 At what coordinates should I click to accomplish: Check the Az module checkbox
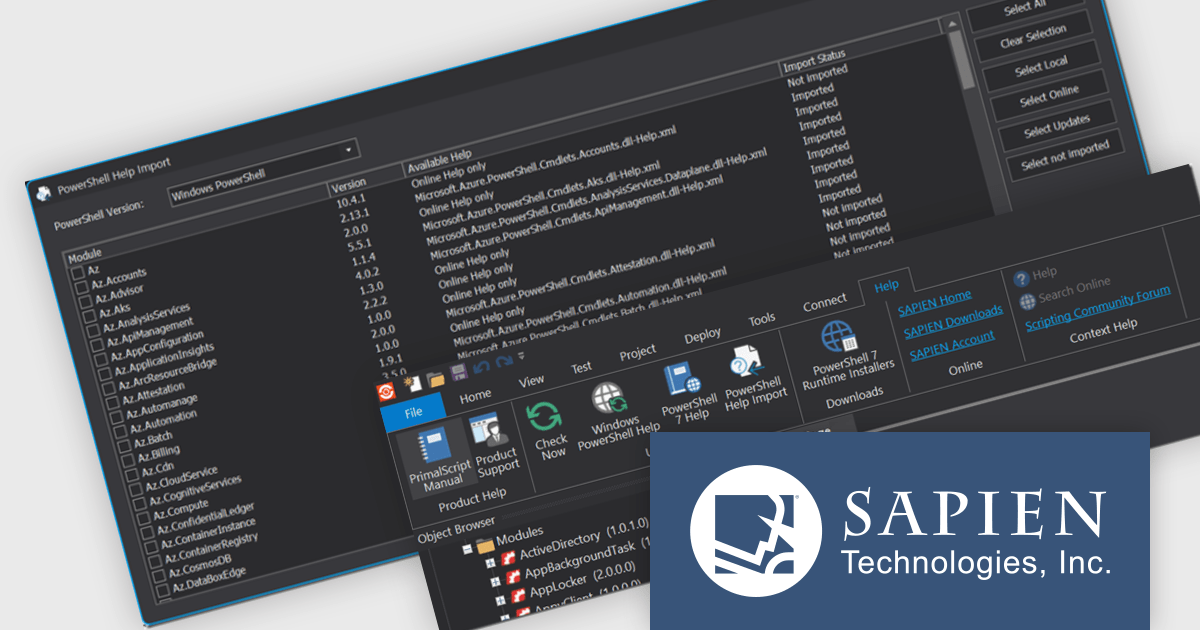pyautogui.click(x=77, y=273)
